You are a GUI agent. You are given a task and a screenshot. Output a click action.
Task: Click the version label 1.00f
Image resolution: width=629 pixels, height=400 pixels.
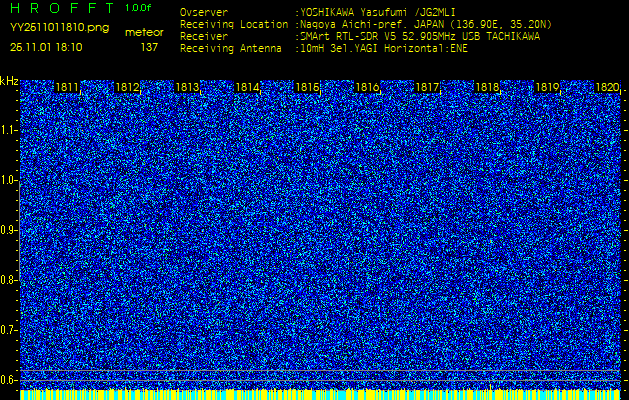[x=138, y=8]
